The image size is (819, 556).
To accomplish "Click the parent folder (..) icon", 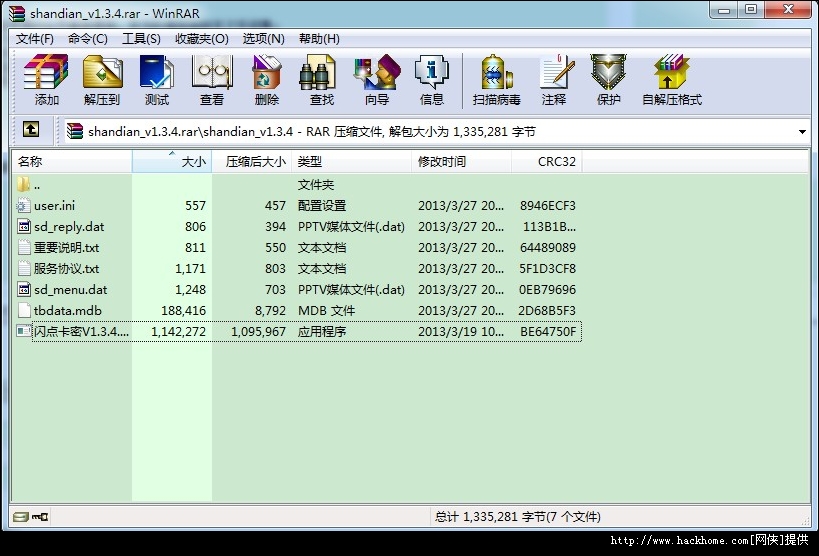I will pos(24,184).
